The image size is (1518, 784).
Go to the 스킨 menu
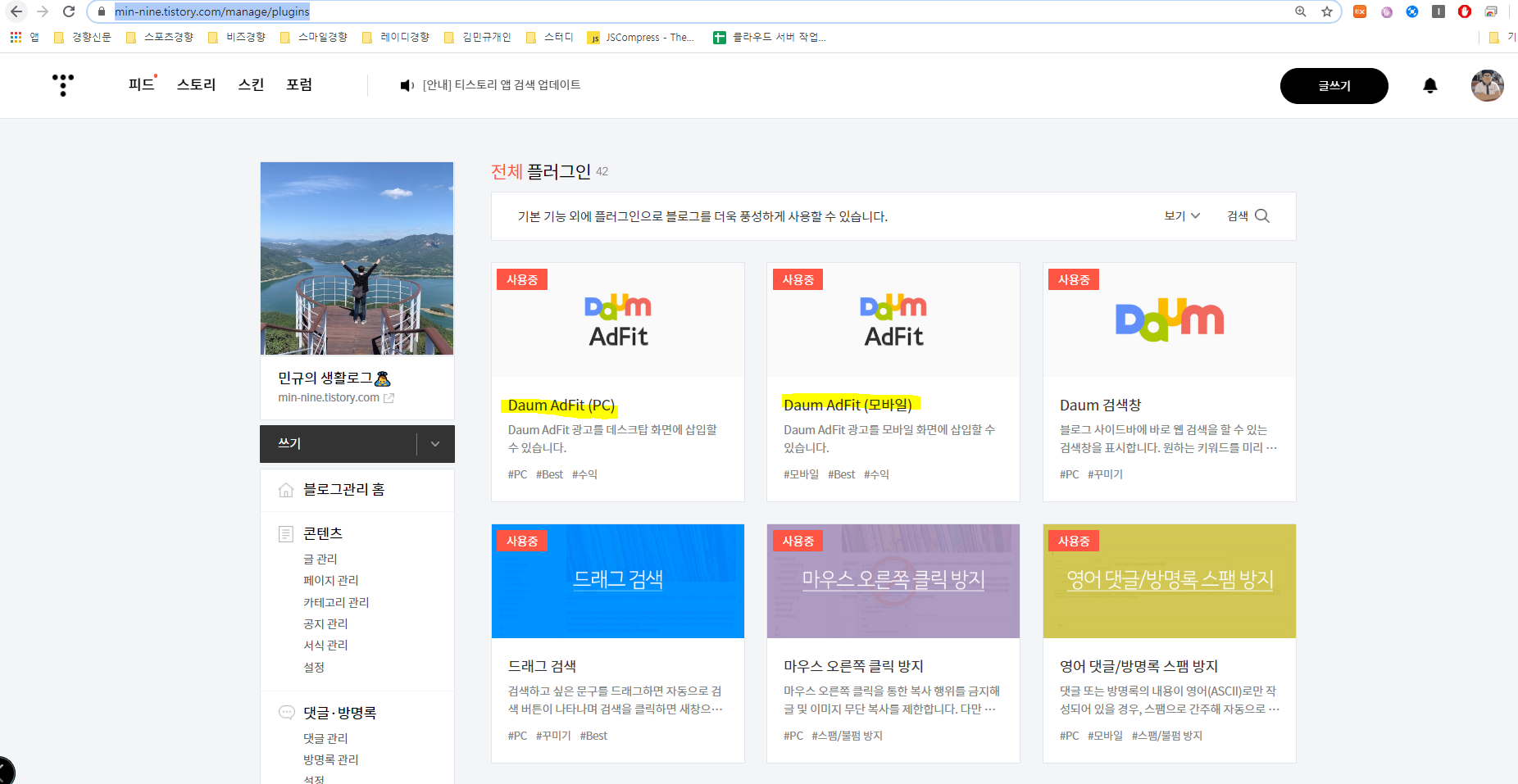[x=251, y=84]
